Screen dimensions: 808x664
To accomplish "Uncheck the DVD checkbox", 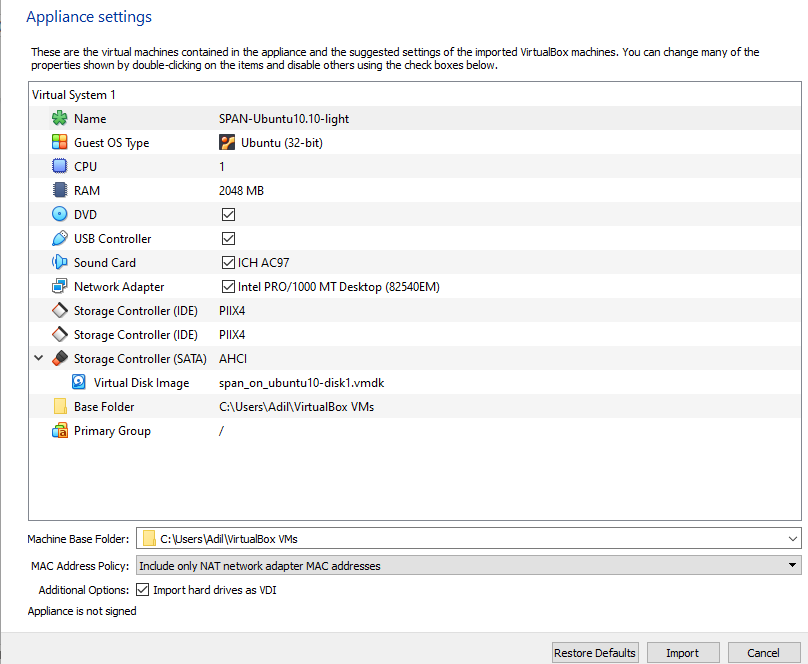I will click(228, 214).
